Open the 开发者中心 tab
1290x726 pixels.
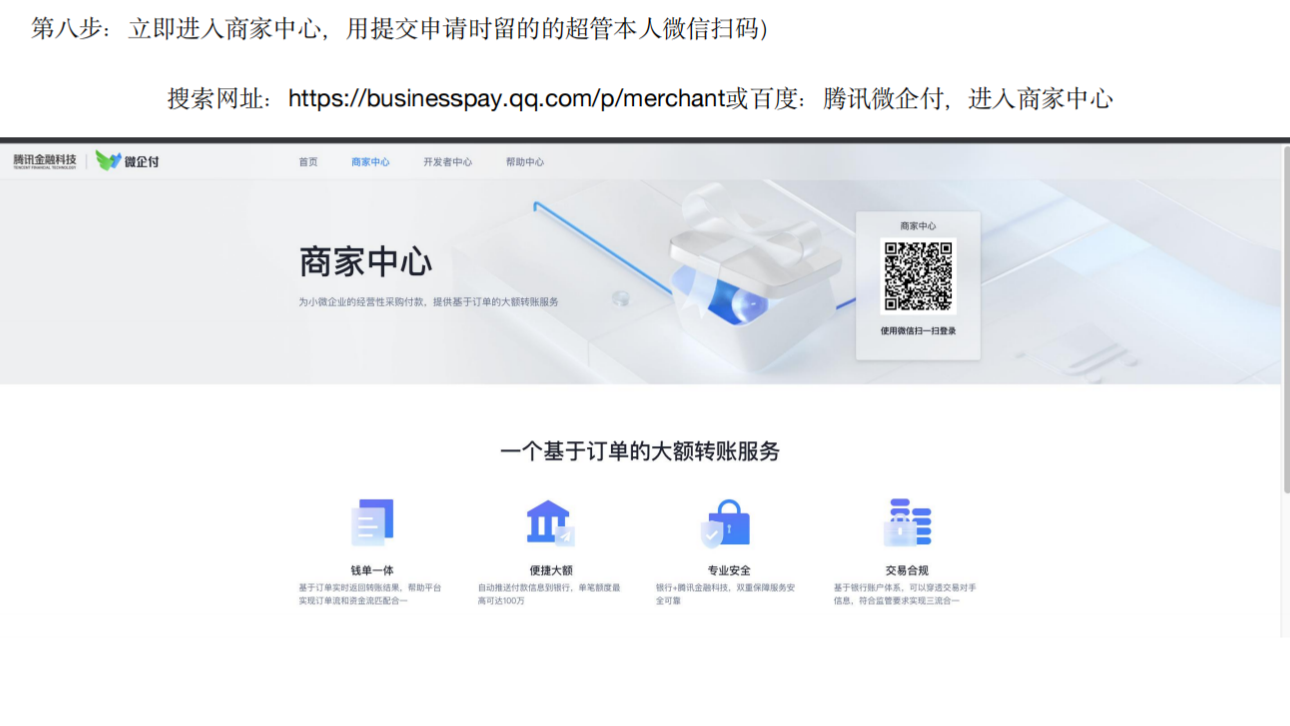447,162
